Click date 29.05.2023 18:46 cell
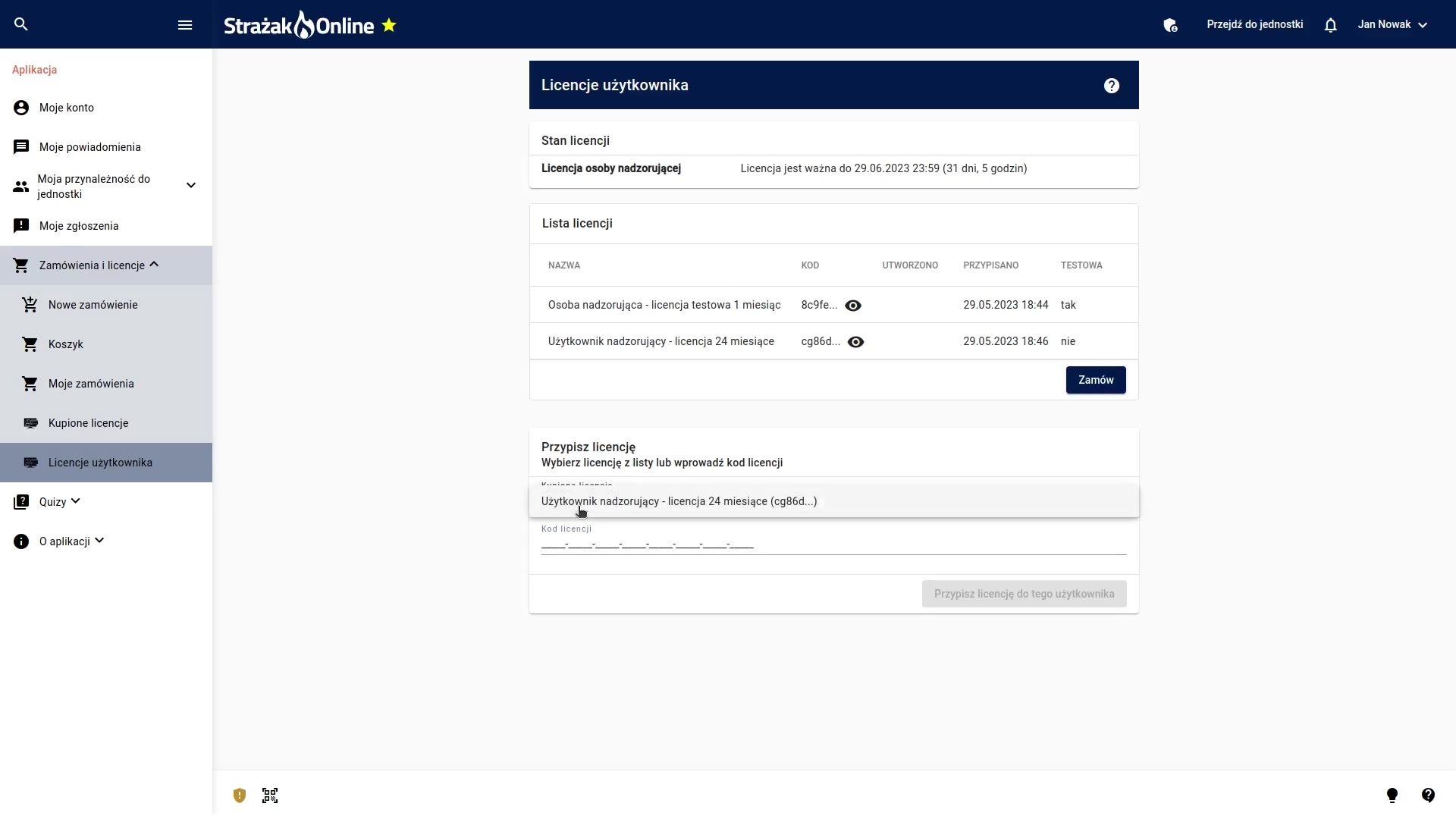The height and width of the screenshot is (819, 1456). click(x=1006, y=341)
